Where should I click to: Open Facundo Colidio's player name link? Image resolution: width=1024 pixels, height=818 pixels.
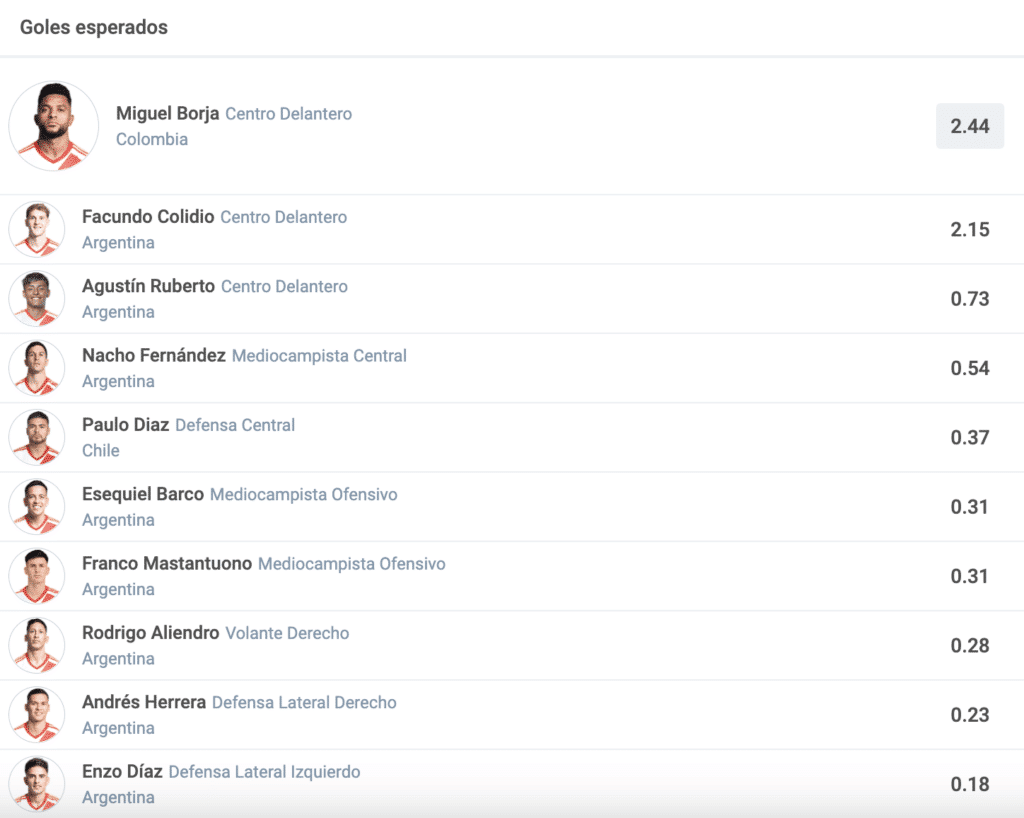click(148, 217)
